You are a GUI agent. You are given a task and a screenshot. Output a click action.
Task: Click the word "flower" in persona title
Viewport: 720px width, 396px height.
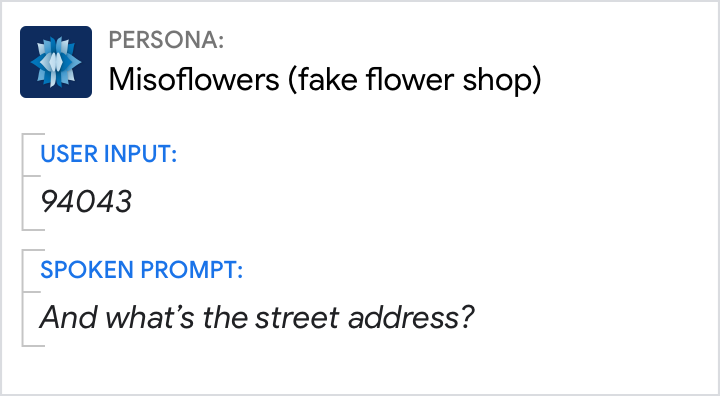(x=410, y=79)
